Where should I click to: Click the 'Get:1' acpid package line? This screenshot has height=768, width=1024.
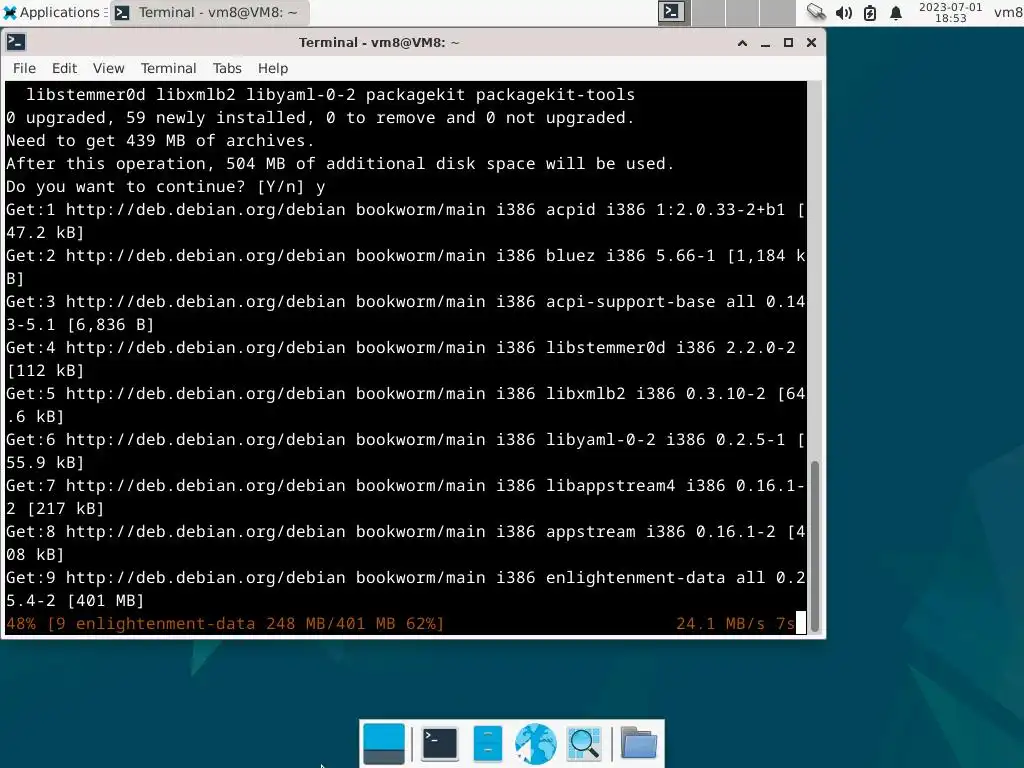tap(406, 221)
